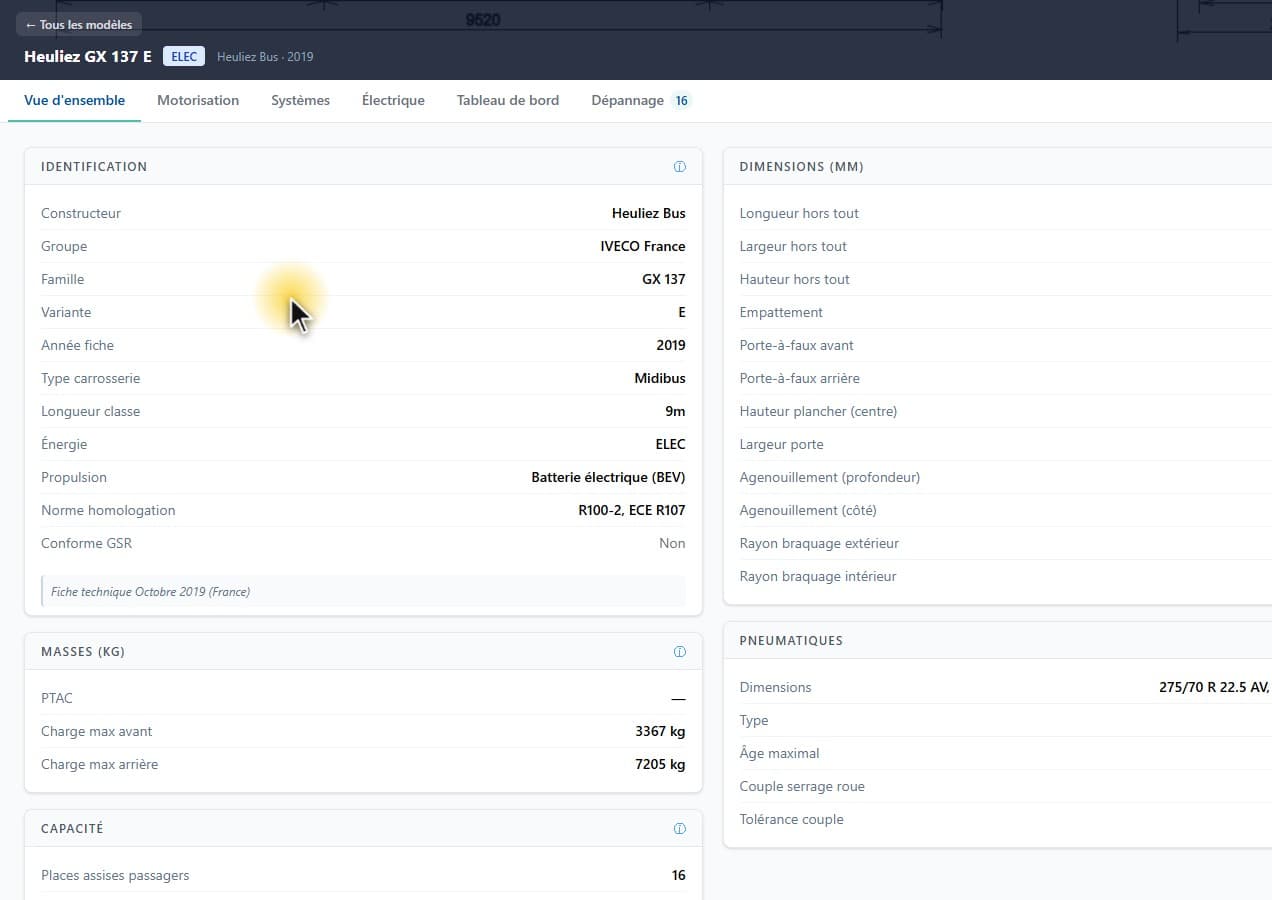
Task: Select the Groupe value IVECO France
Action: [x=643, y=246]
